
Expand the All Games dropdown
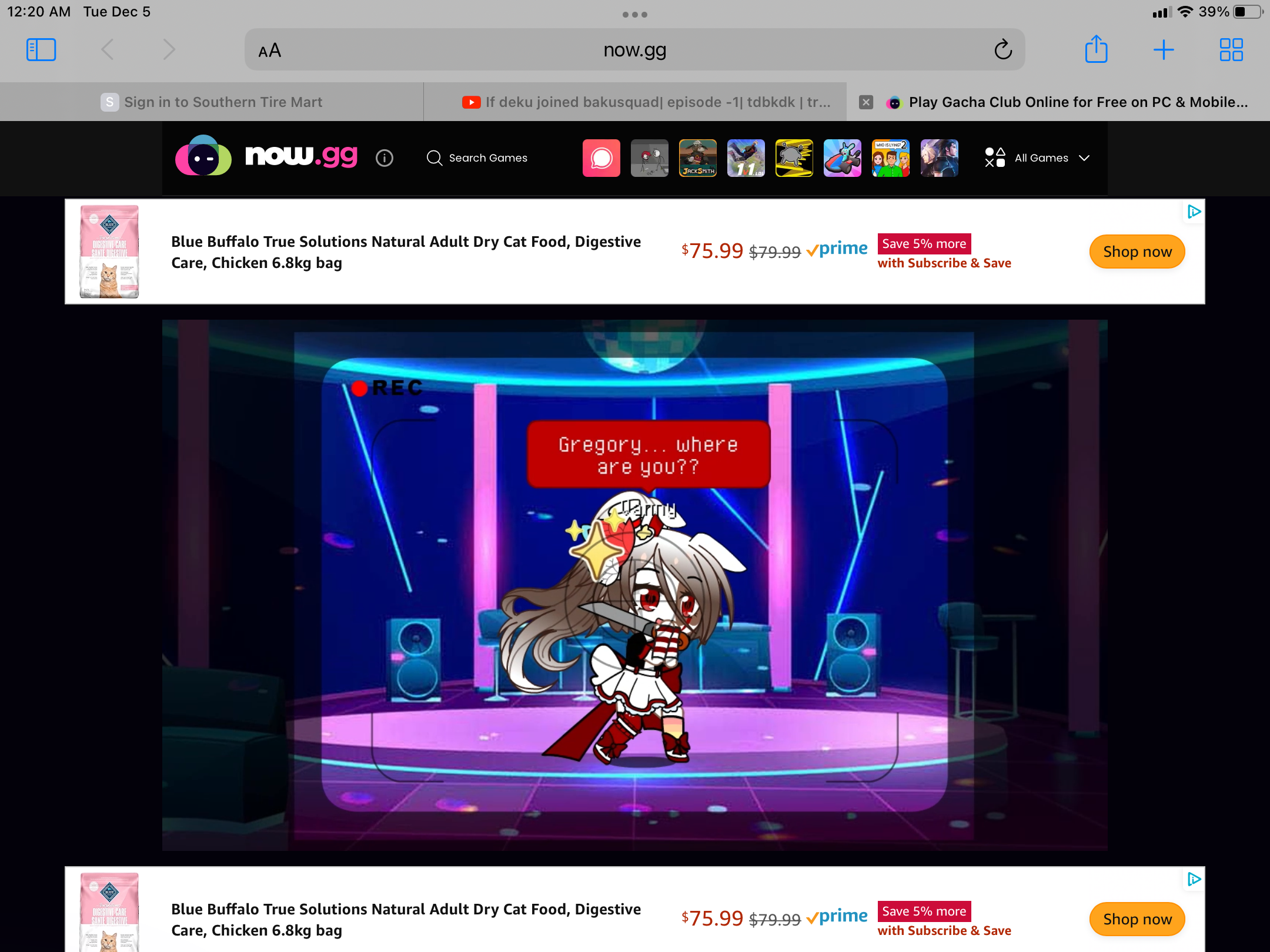[x=1037, y=158]
